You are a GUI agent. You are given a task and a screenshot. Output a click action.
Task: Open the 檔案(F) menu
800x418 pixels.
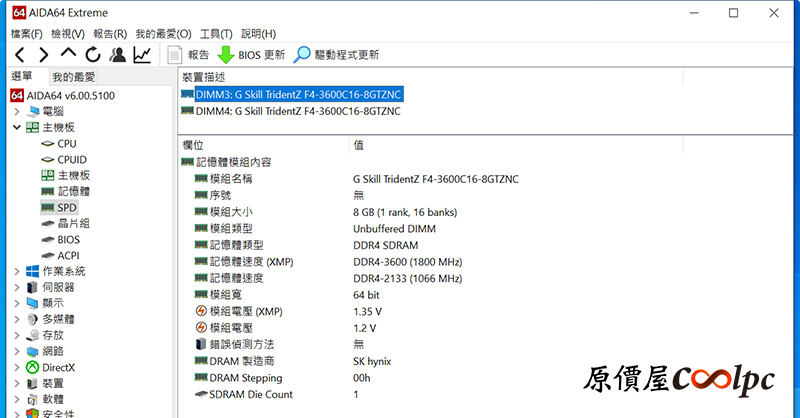point(24,34)
